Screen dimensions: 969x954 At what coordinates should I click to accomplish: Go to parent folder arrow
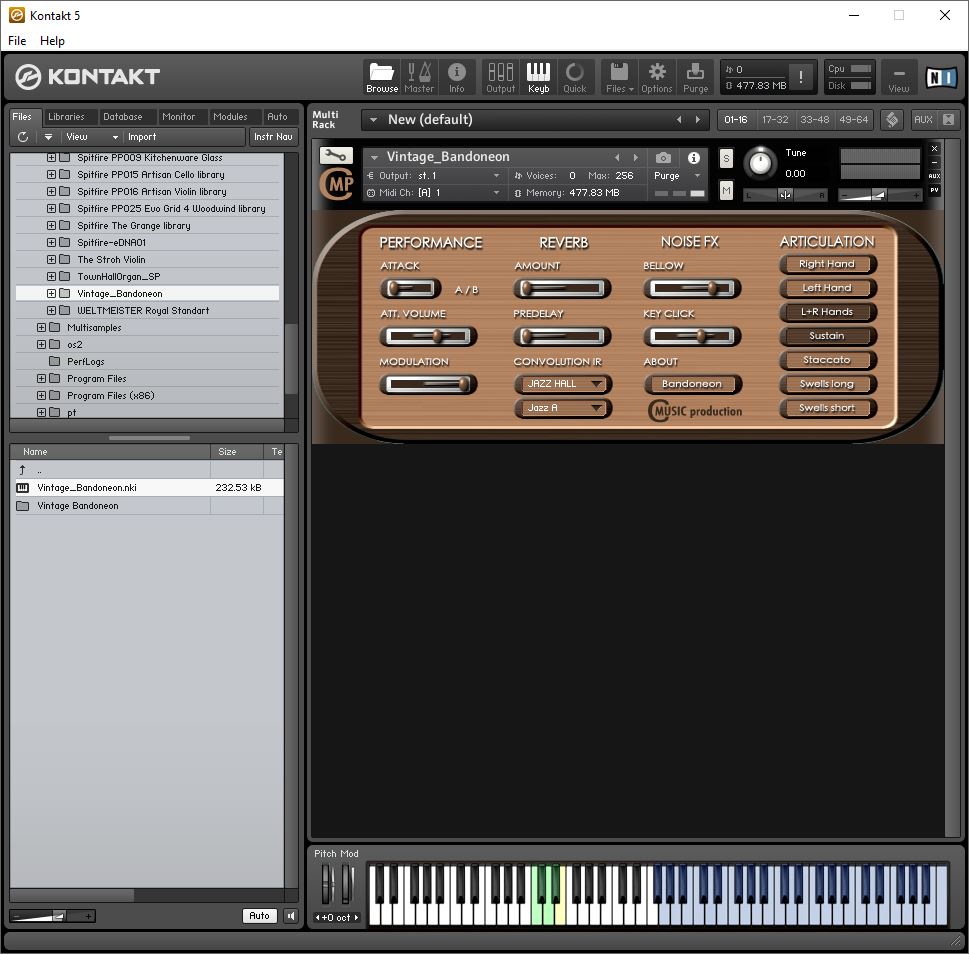(22, 470)
